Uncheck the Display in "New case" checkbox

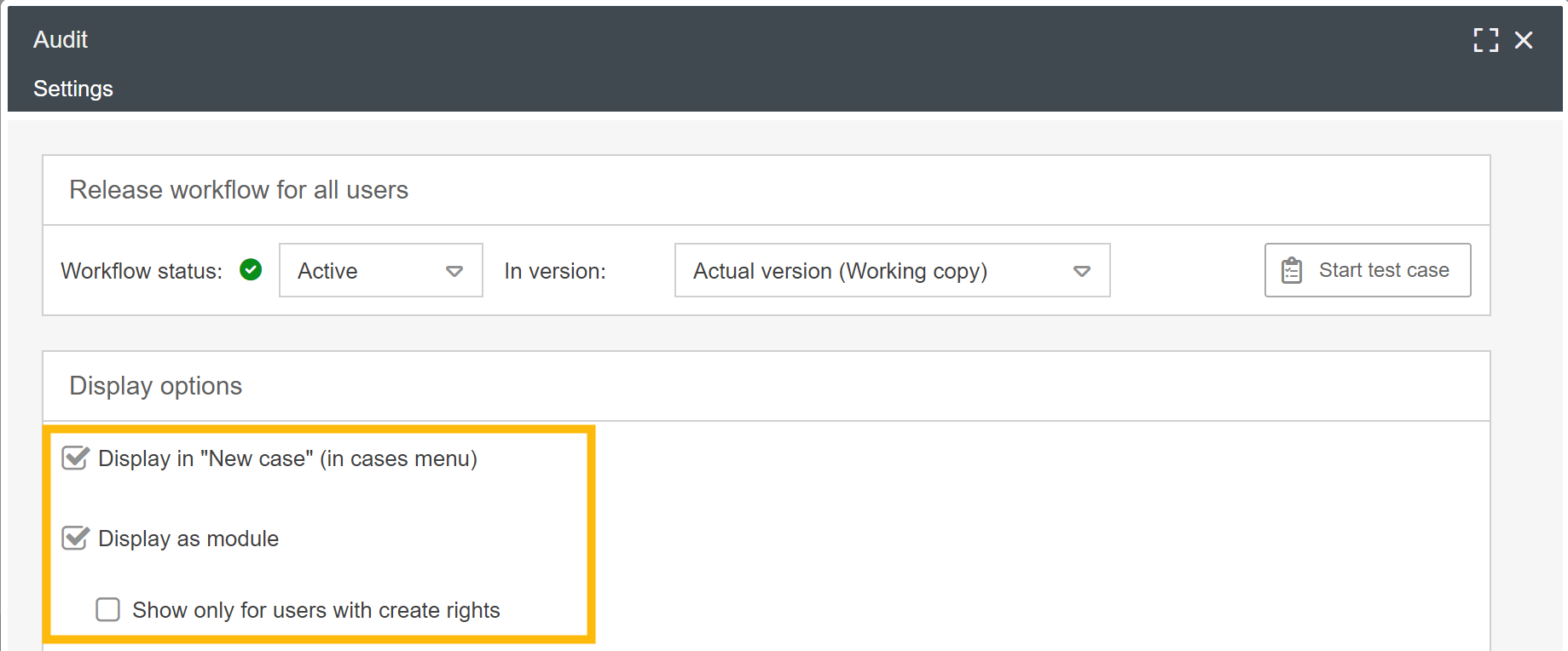[x=75, y=458]
